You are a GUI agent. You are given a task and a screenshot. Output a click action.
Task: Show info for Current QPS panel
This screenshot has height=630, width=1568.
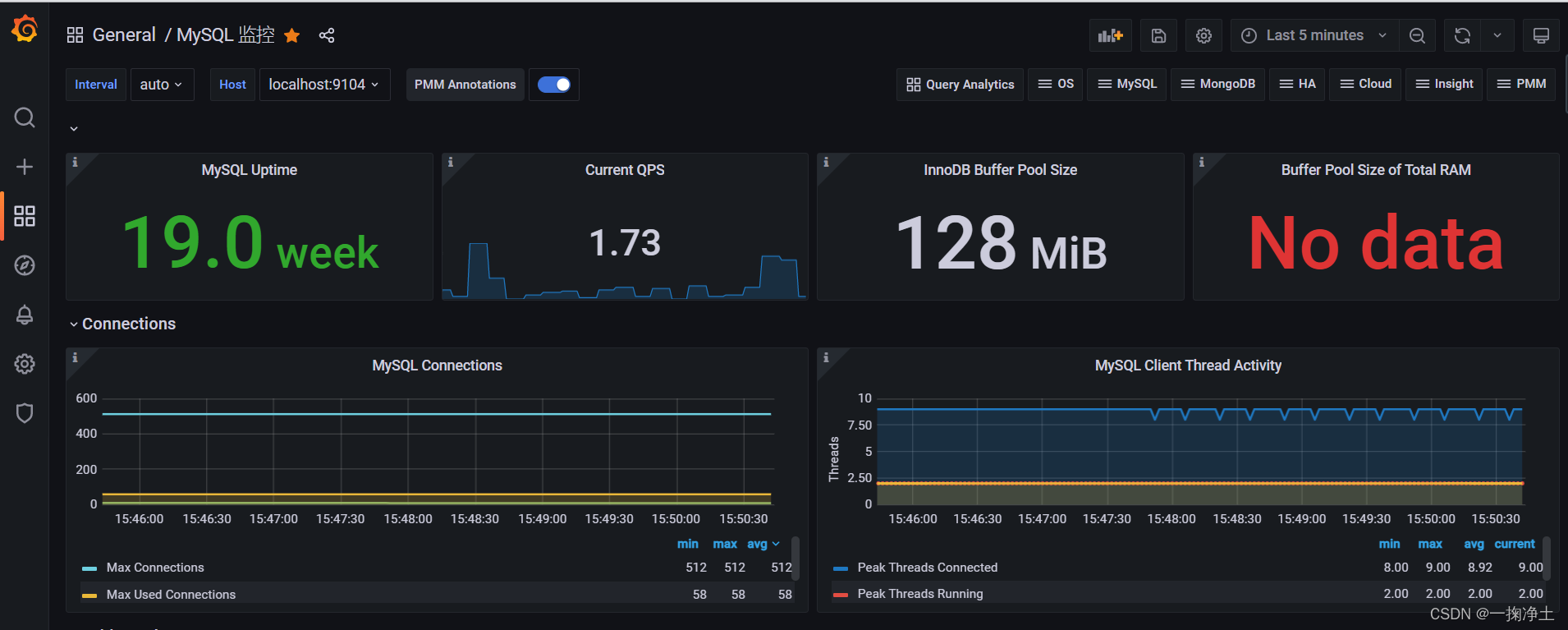[x=451, y=162]
